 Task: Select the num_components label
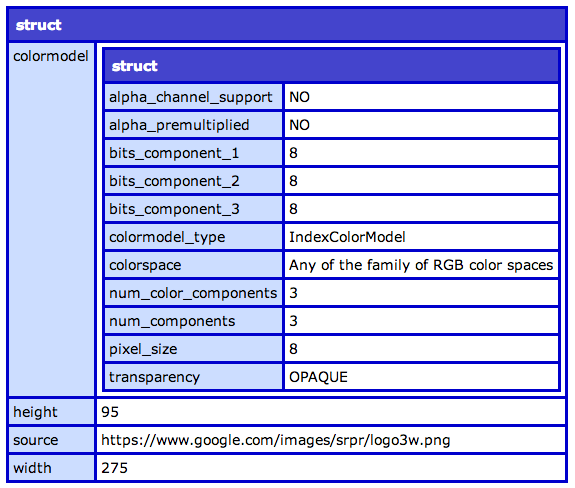coord(172,321)
